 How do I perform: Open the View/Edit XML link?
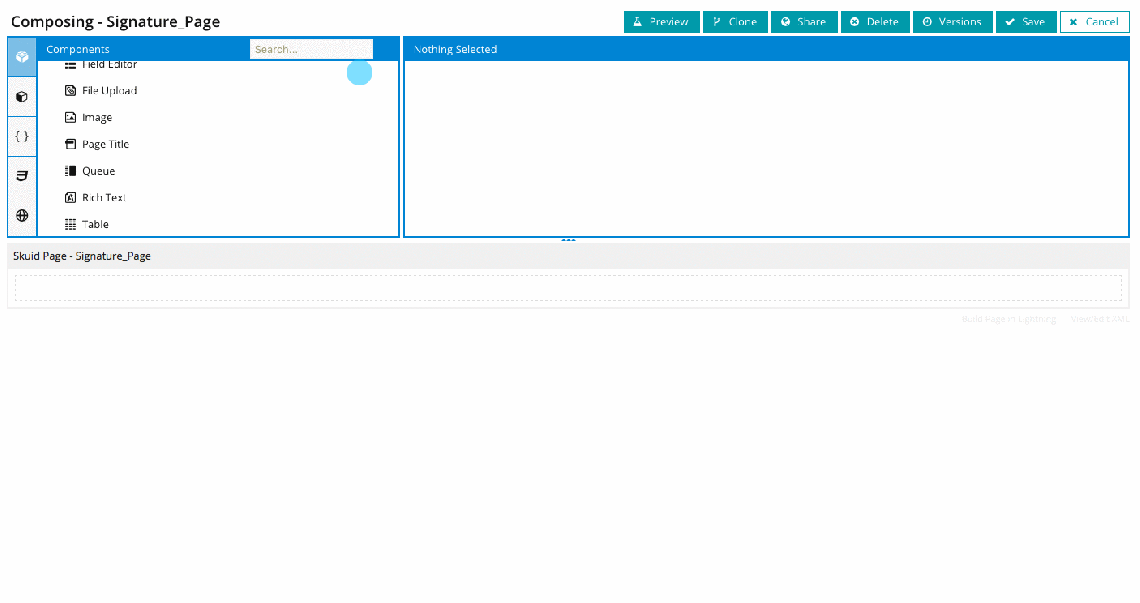tap(1101, 318)
